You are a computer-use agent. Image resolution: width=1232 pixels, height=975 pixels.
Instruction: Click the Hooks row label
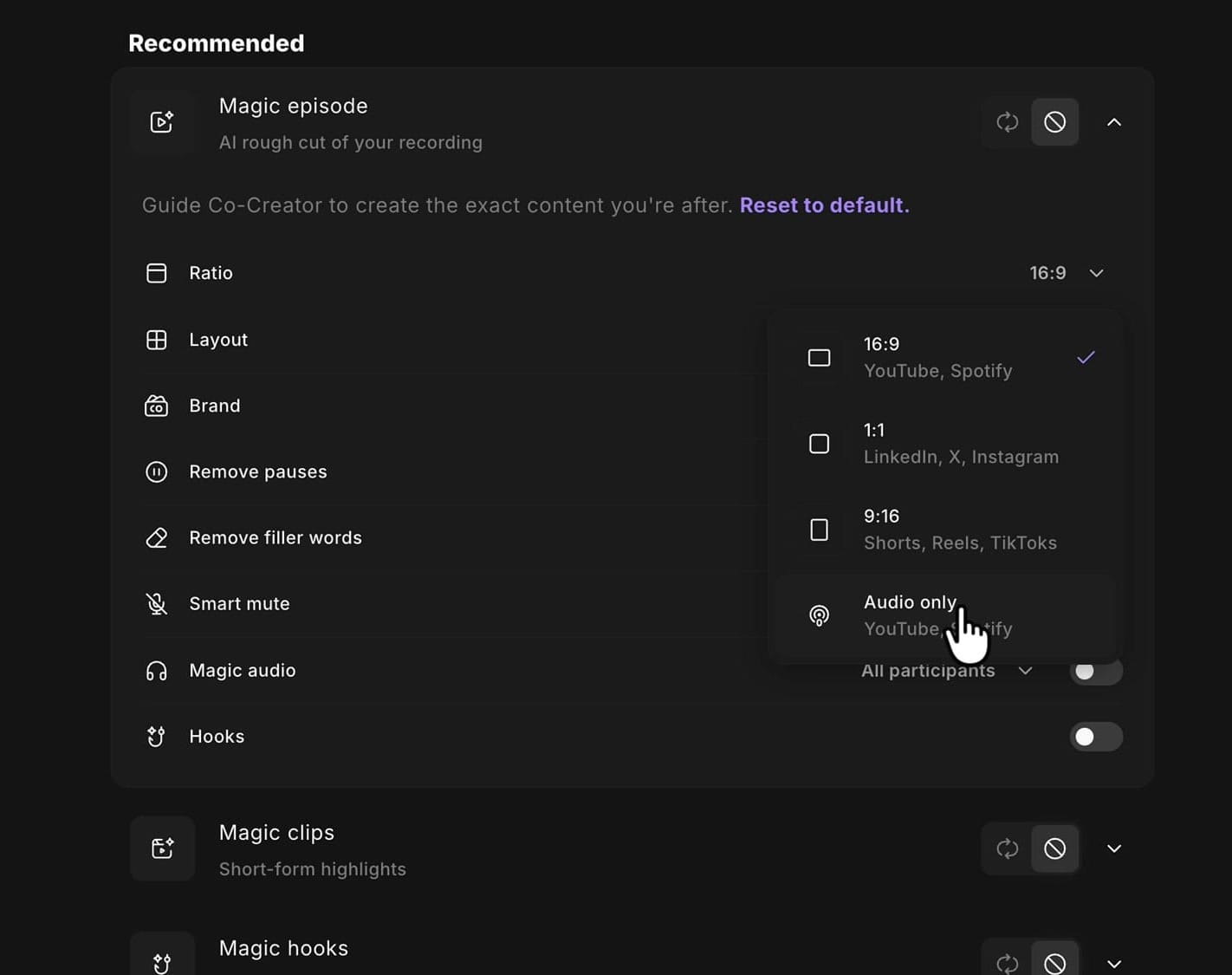[x=217, y=737]
